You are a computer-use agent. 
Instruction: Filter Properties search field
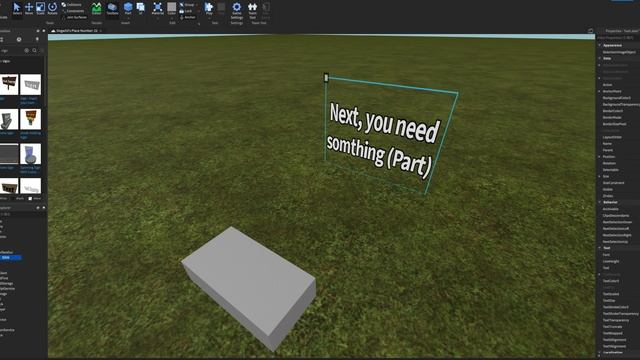pyautogui.click(x=619, y=38)
